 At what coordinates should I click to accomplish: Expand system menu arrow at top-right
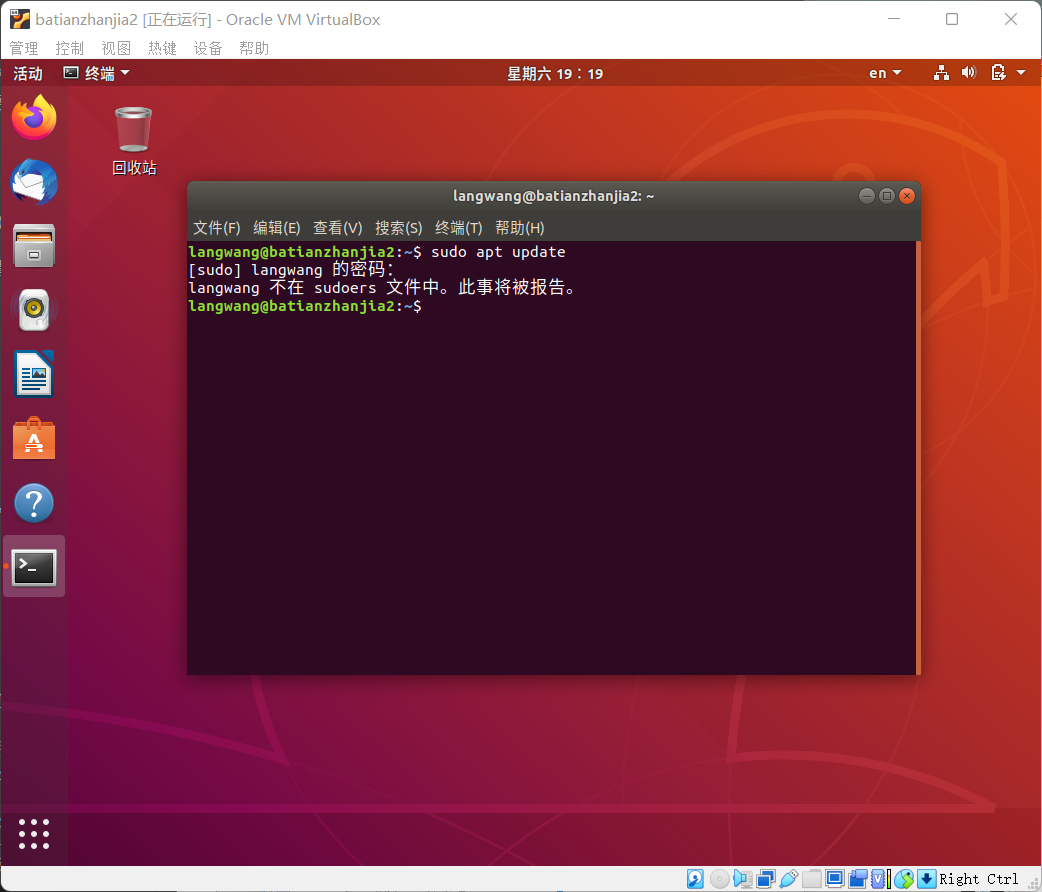[x=1021, y=72]
